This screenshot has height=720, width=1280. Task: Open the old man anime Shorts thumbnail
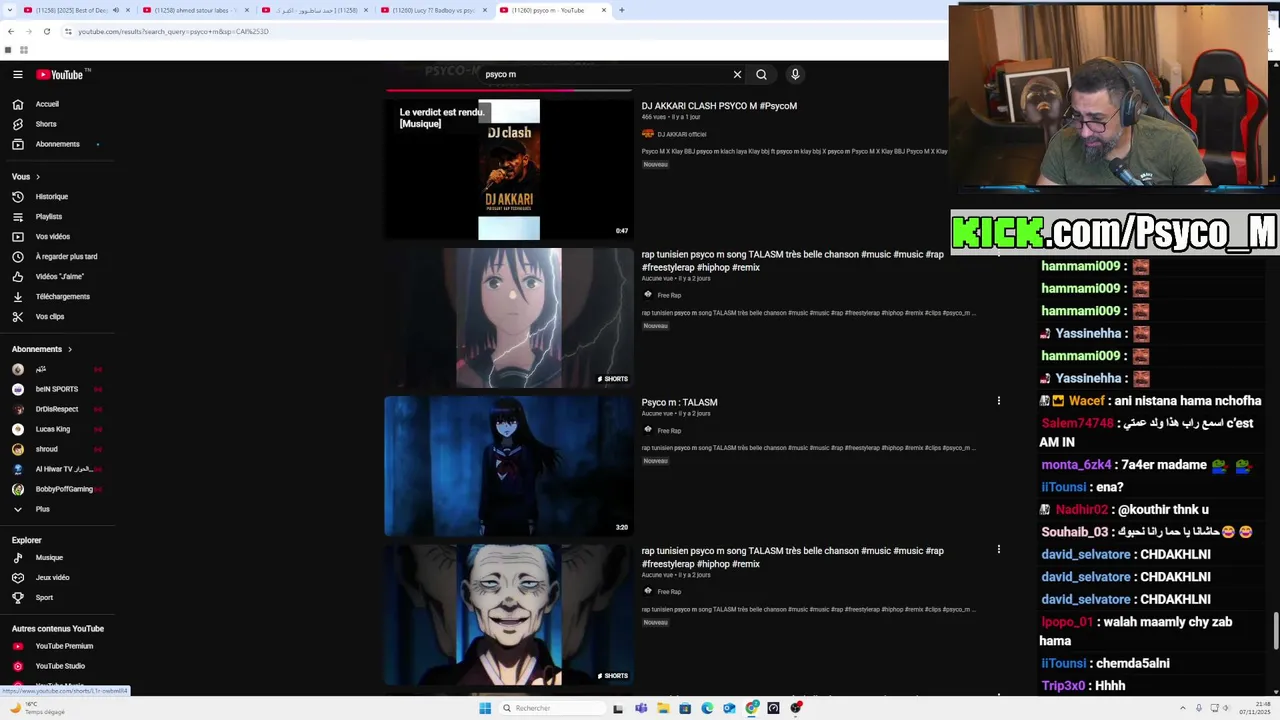pos(509,615)
